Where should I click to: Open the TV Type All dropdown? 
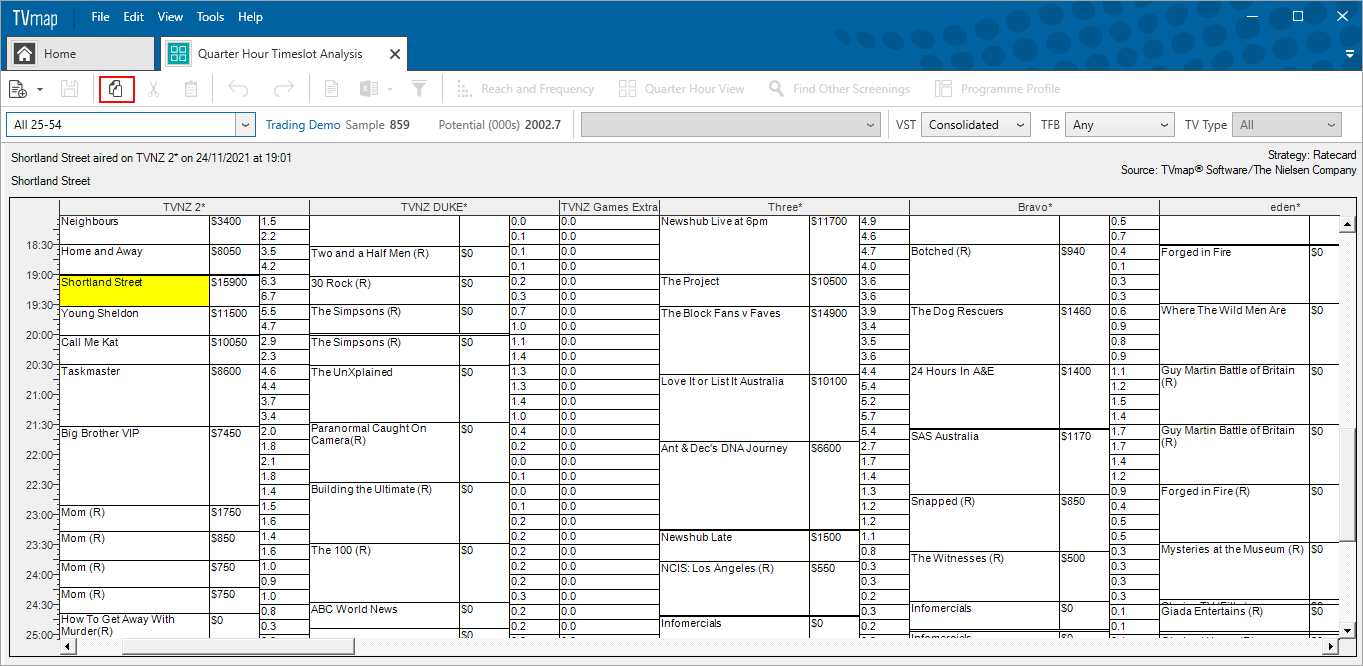pos(1287,125)
